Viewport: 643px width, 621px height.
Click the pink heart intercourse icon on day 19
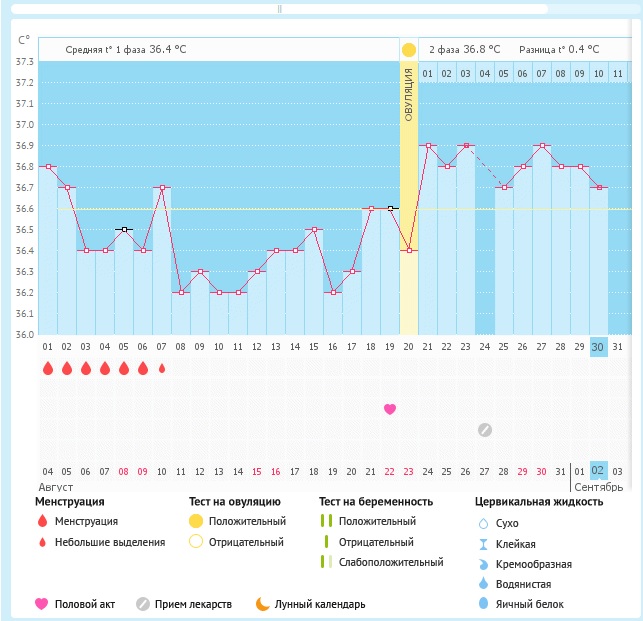[x=390, y=409]
